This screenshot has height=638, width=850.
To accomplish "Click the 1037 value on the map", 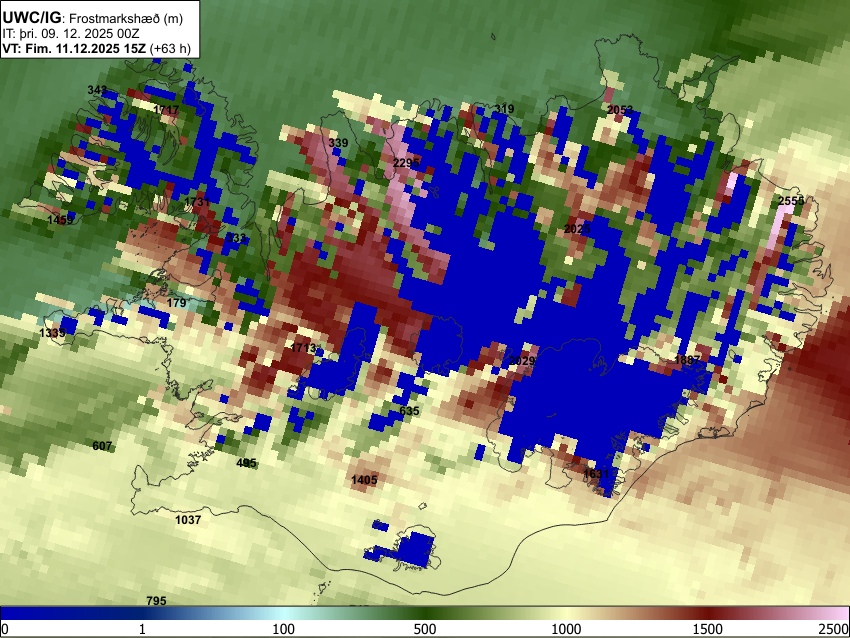I will pos(188,520).
